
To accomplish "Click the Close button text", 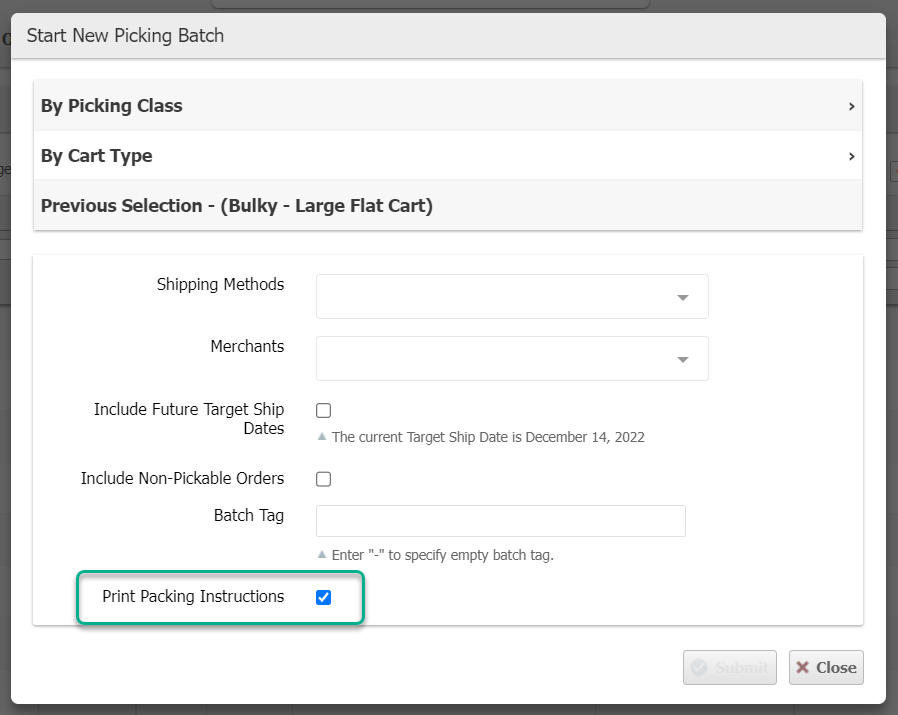I will point(836,668).
